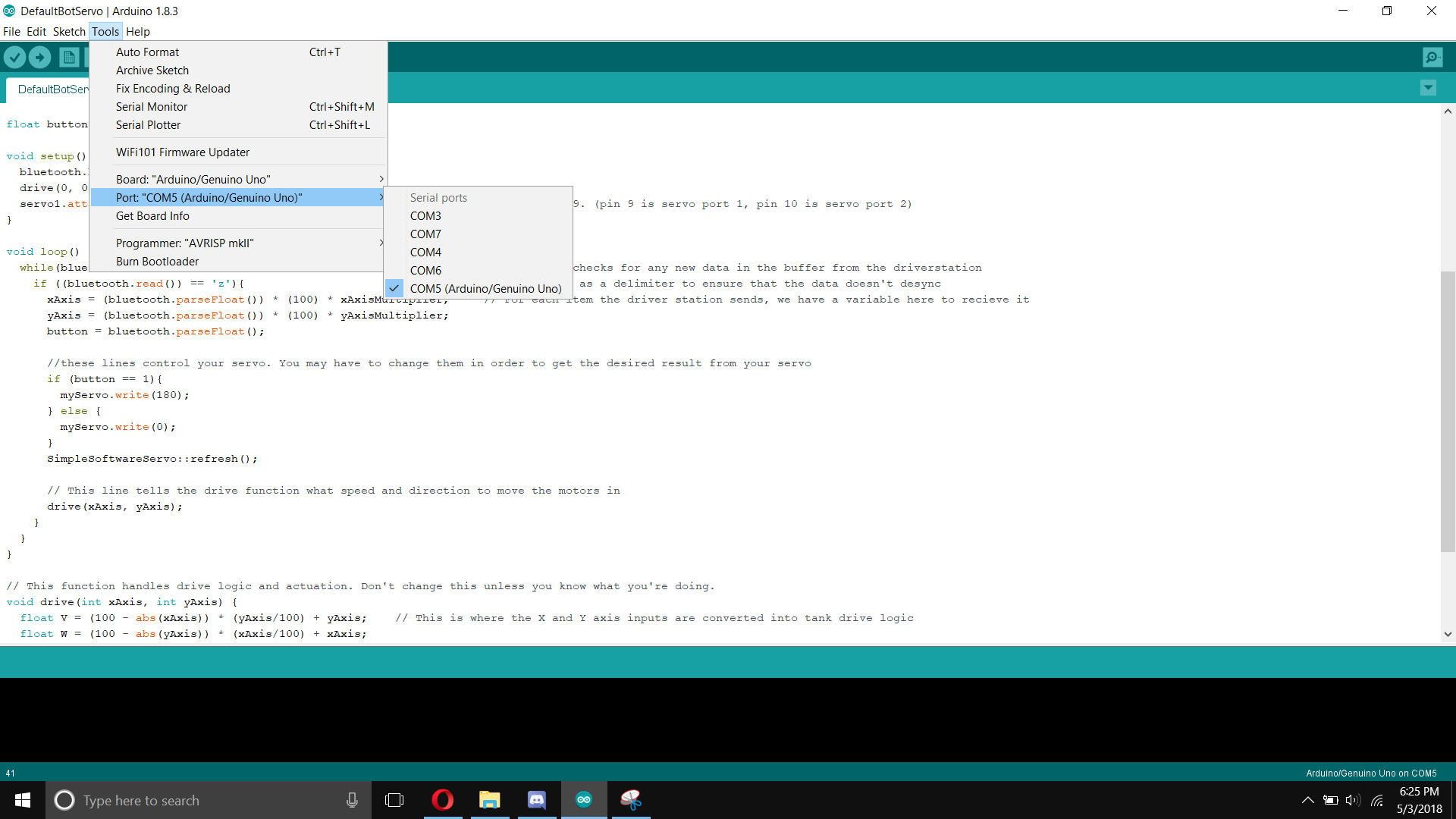Viewport: 1456px width, 819px height.
Task: Click the Wi-Fi network tray icon
Action: (1377, 800)
